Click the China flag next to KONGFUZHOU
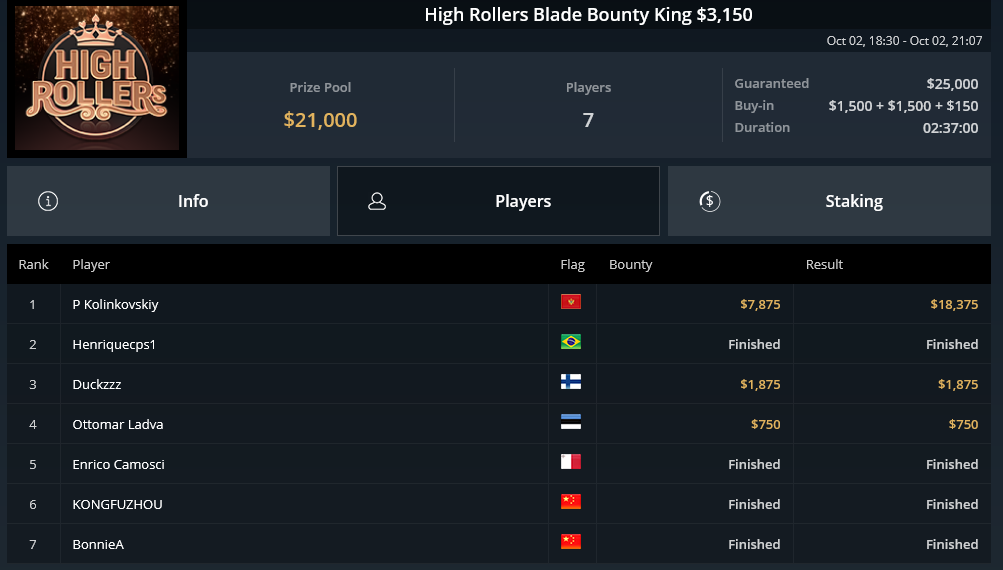The image size is (1003, 570). pos(571,502)
